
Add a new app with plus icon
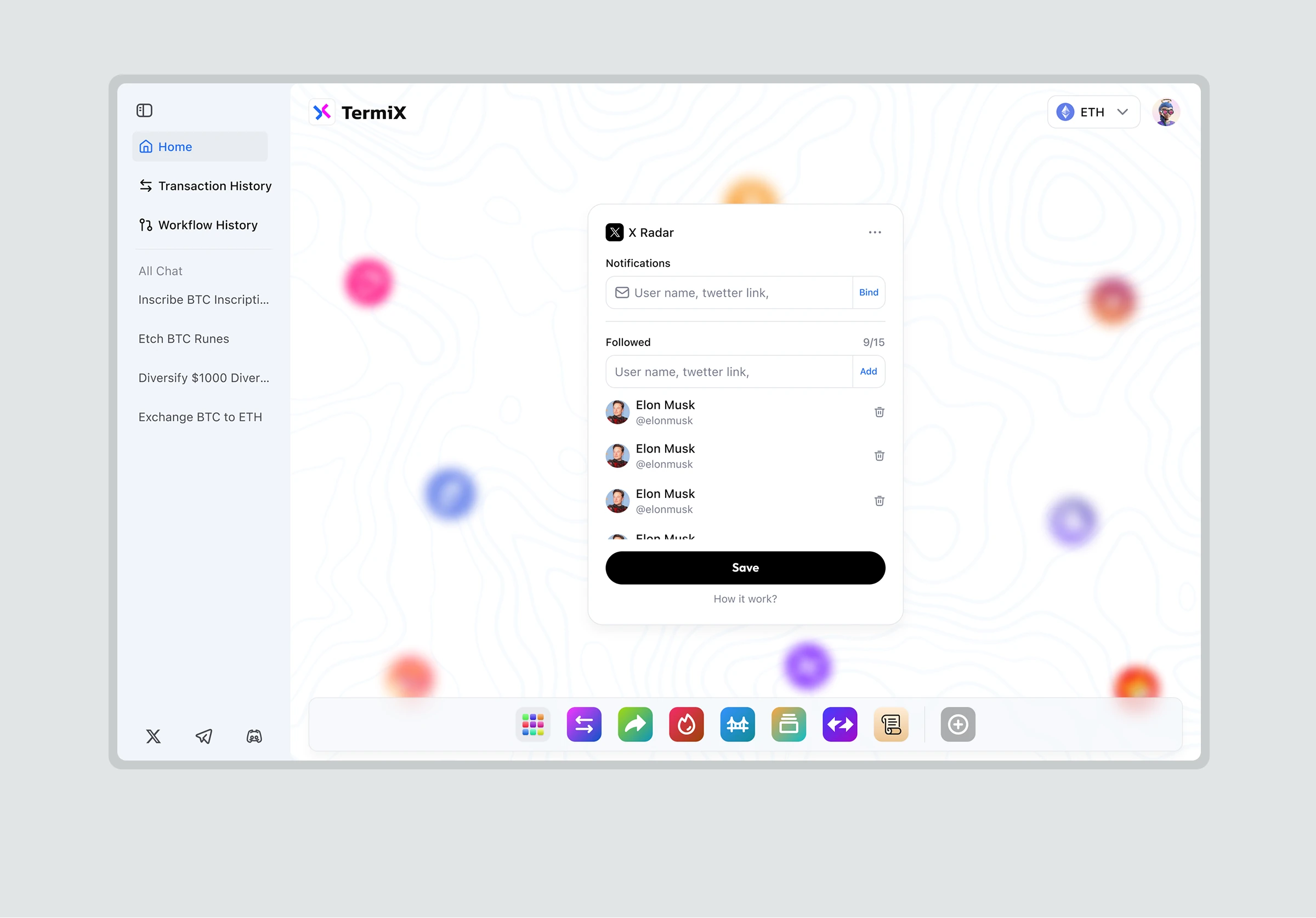tap(958, 724)
